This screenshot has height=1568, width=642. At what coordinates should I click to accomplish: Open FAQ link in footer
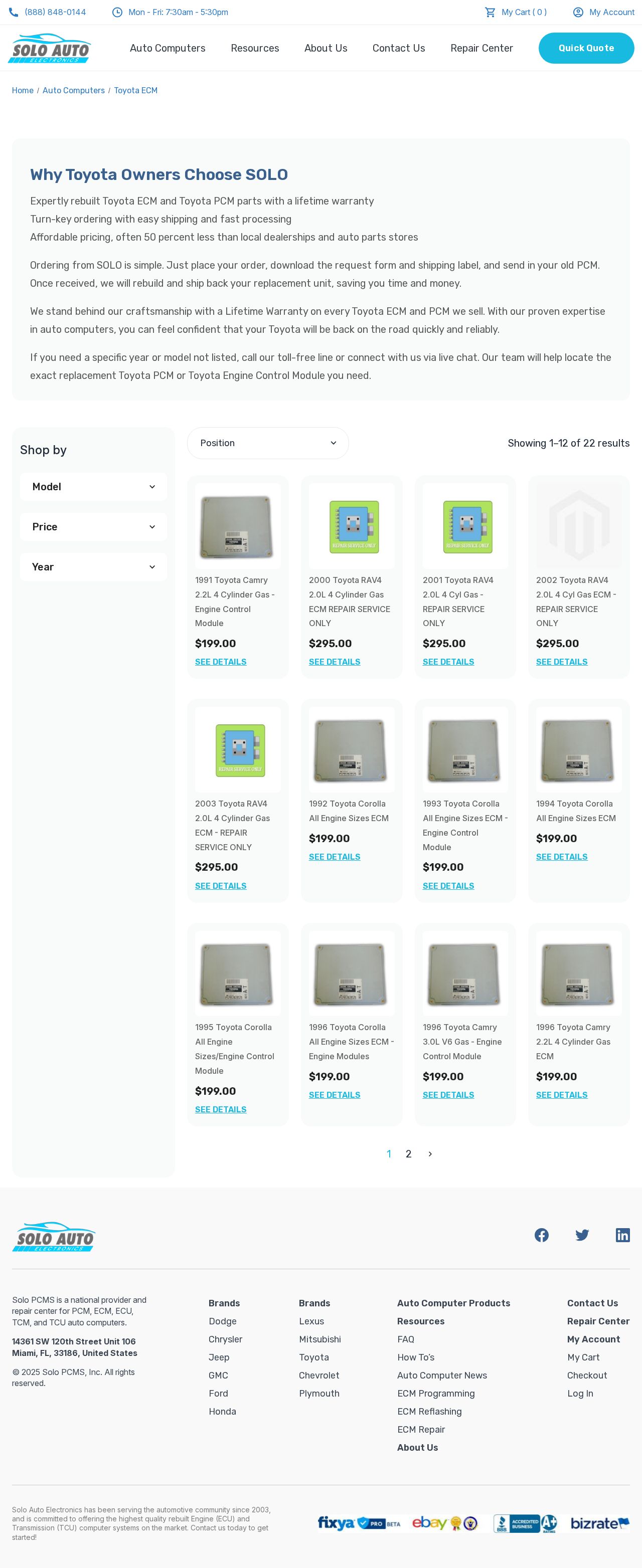(x=406, y=1339)
